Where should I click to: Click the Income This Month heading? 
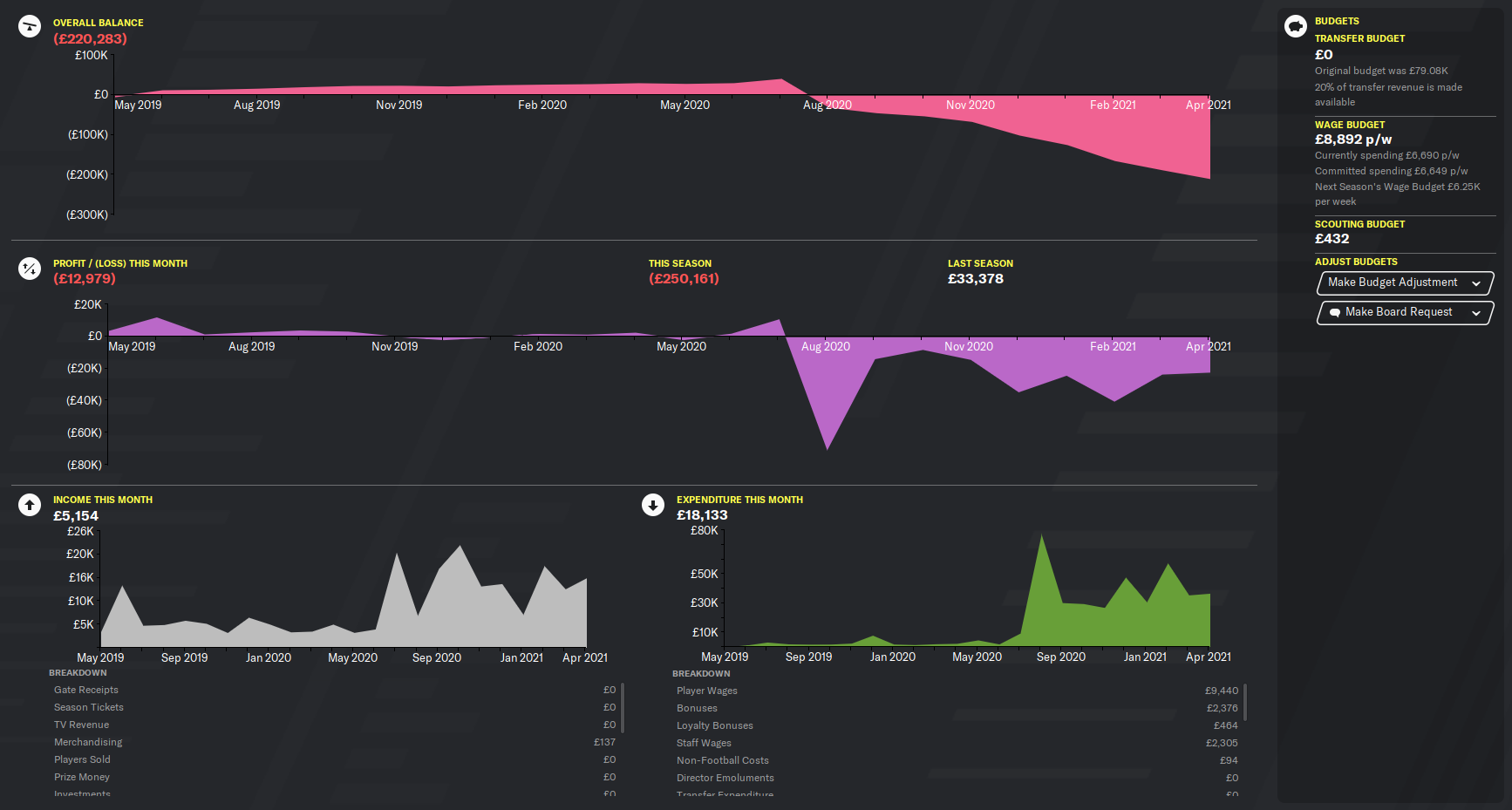tap(103, 500)
